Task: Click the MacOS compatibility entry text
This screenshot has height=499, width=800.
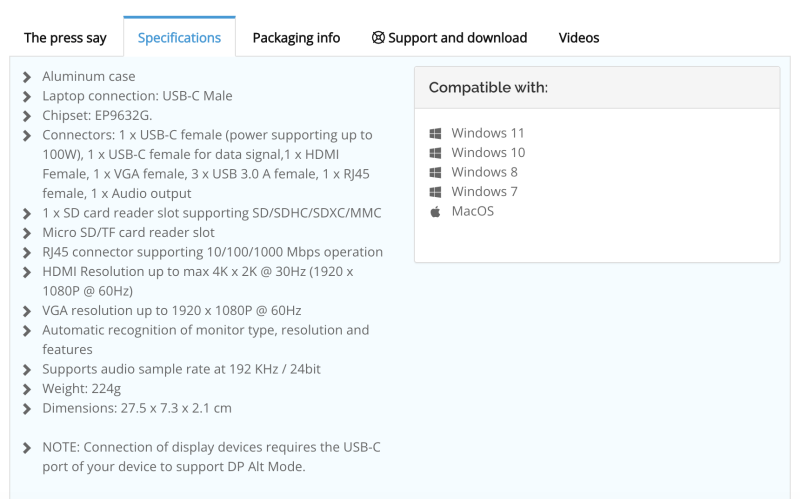Action: click(x=472, y=211)
